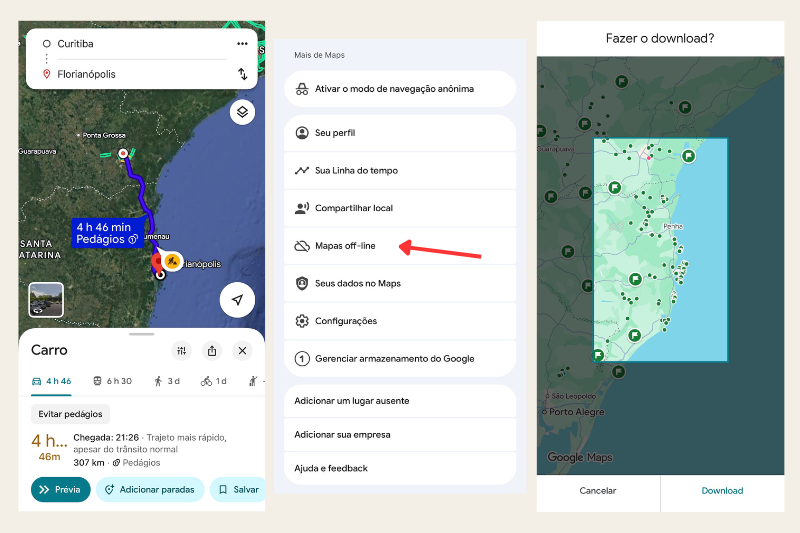The width and height of the screenshot is (800, 533).
Task: Tap Porto Alegre label on download map
Action: [x=577, y=412]
